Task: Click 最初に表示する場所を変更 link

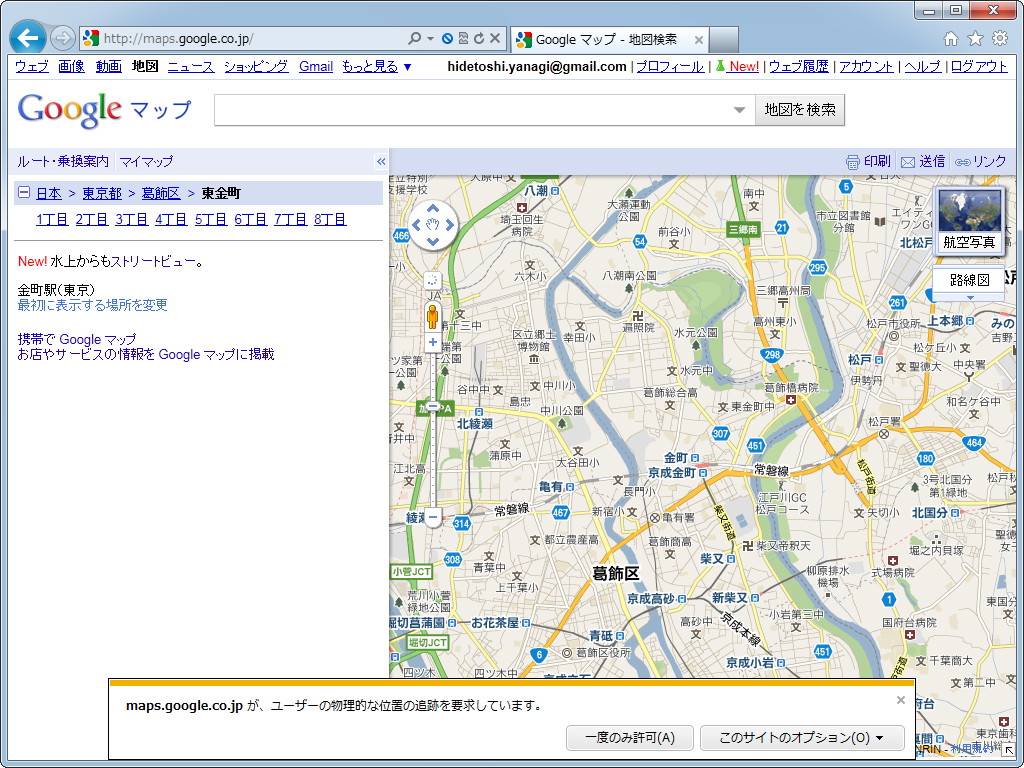Action: coord(93,305)
